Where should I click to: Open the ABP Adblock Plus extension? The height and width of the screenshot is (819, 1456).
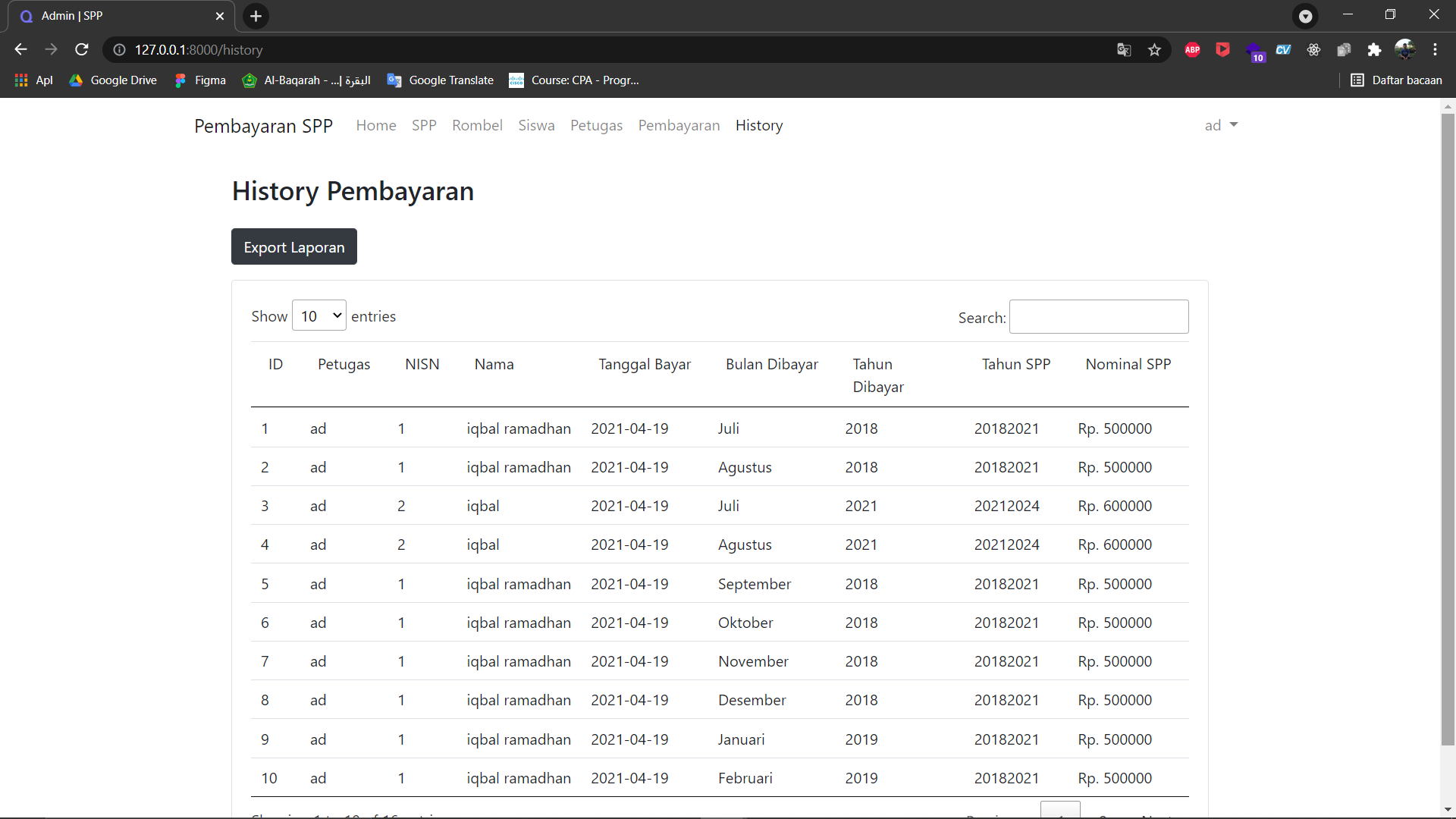(1192, 49)
